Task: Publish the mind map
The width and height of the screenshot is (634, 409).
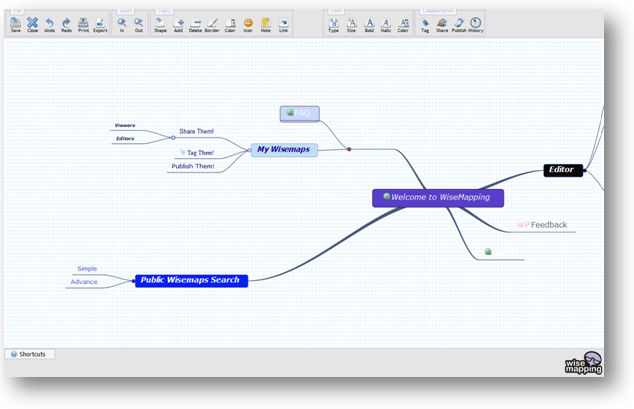Action: (x=459, y=25)
